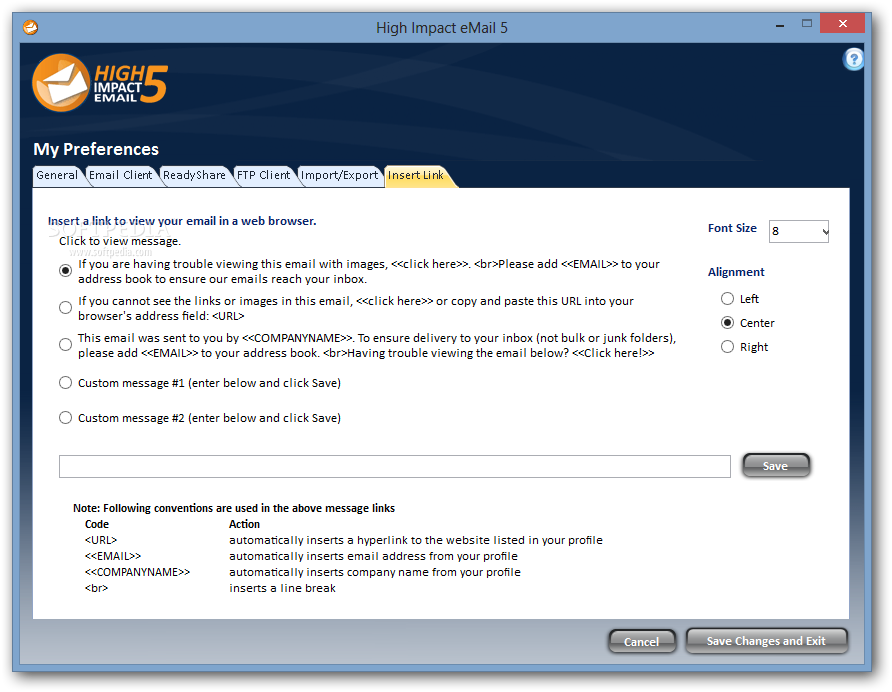The image size is (892, 692).
Task: Open the help question mark icon
Action: click(x=853, y=59)
